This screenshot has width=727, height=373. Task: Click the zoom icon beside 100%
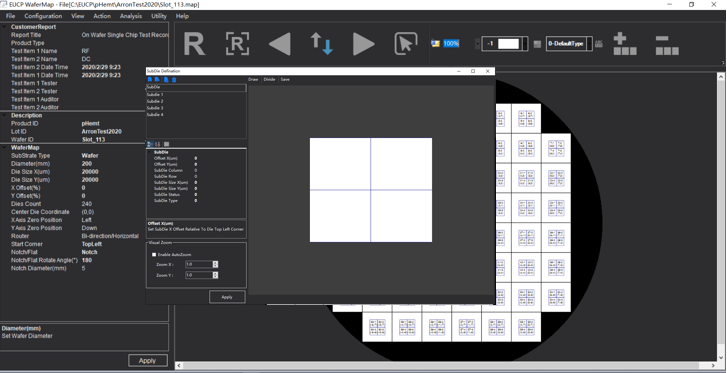[435, 44]
